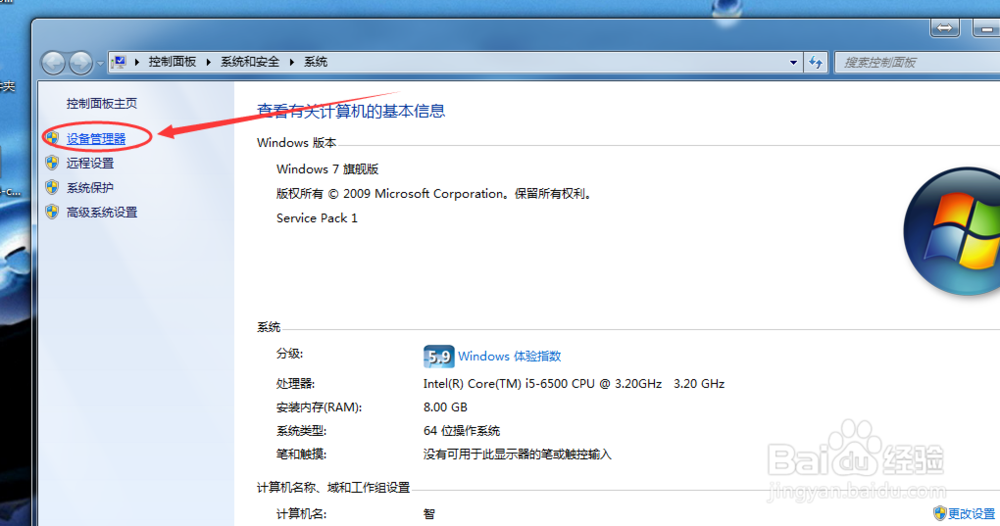Expand the chevron before 控制面板 breadcrumb
The height and width of the screenshot is (526, 1000).
[136, 62]
